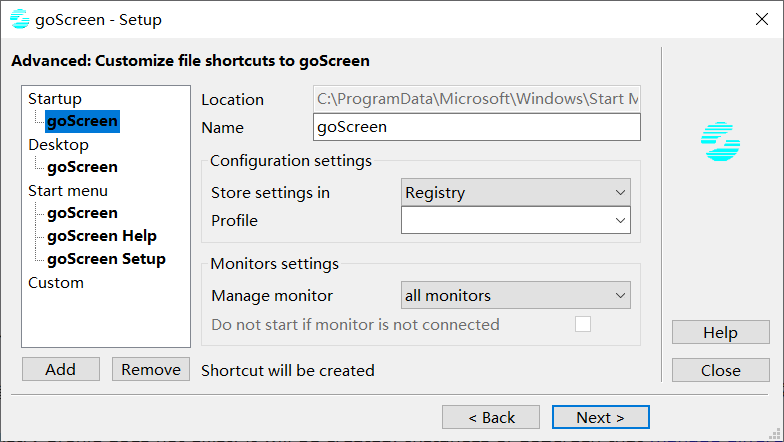Click the goScreen logo in title bar
784x442 pixels.
coord(19,20)
